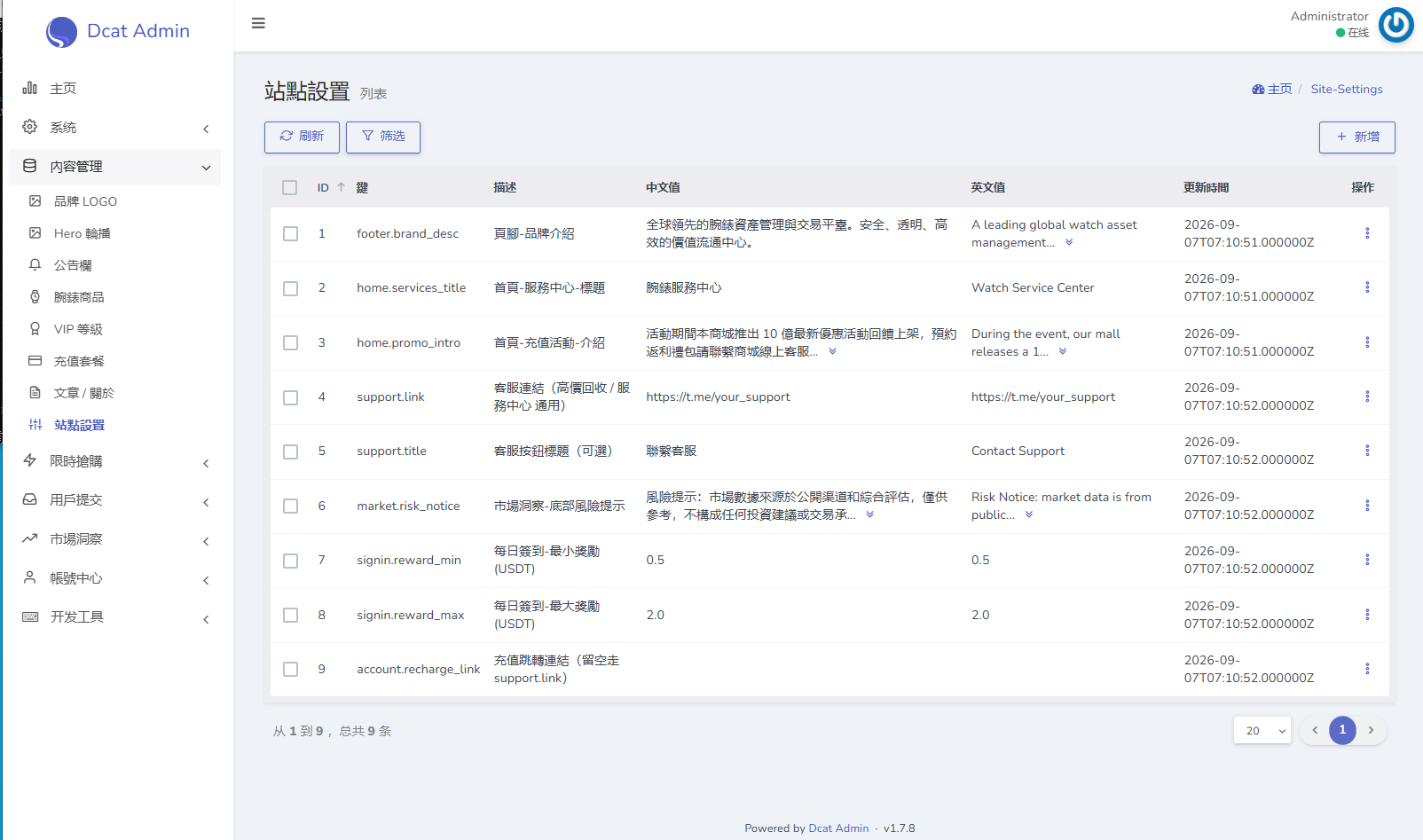Click the 新增 create button
The image size is (1423, 840).
pos(1357,137)
